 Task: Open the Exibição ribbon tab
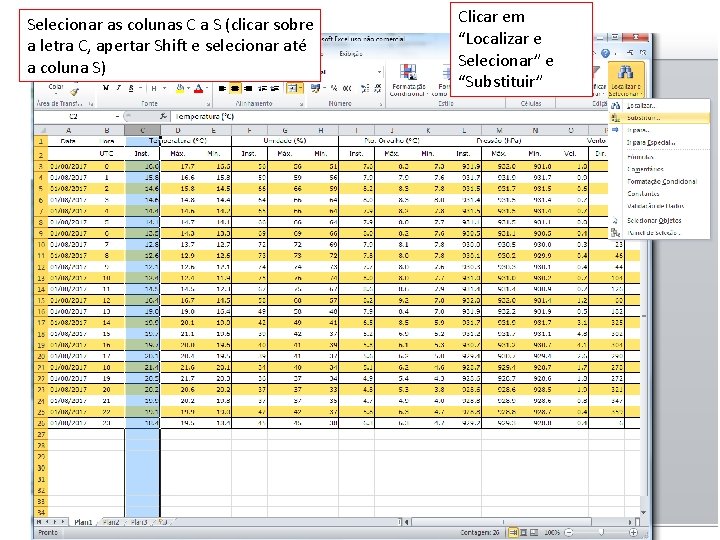(x=351, y=54)
